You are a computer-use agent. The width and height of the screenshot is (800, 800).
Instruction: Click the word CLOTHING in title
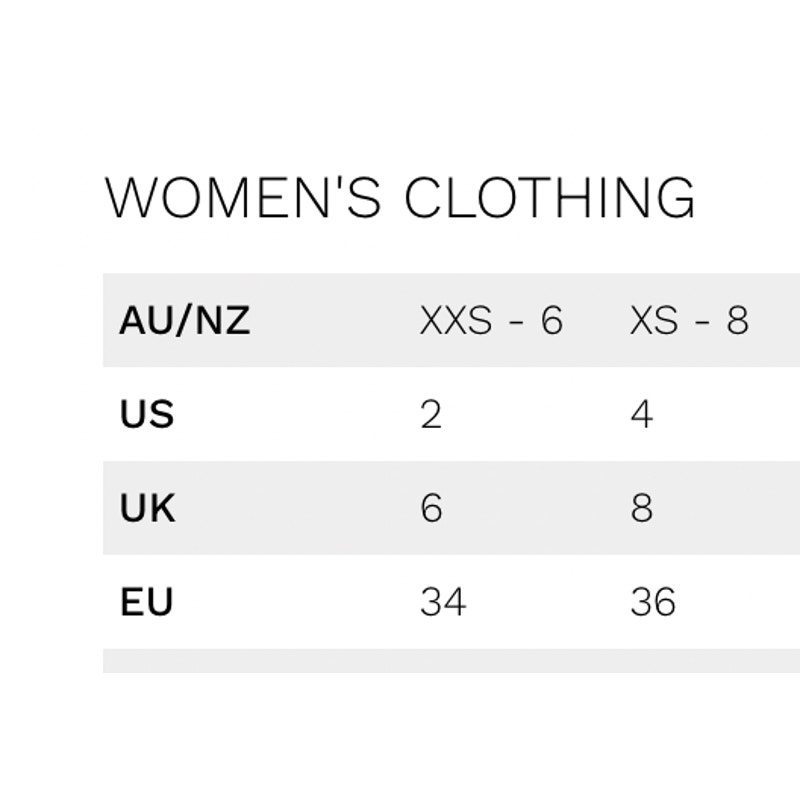[549, 198]
